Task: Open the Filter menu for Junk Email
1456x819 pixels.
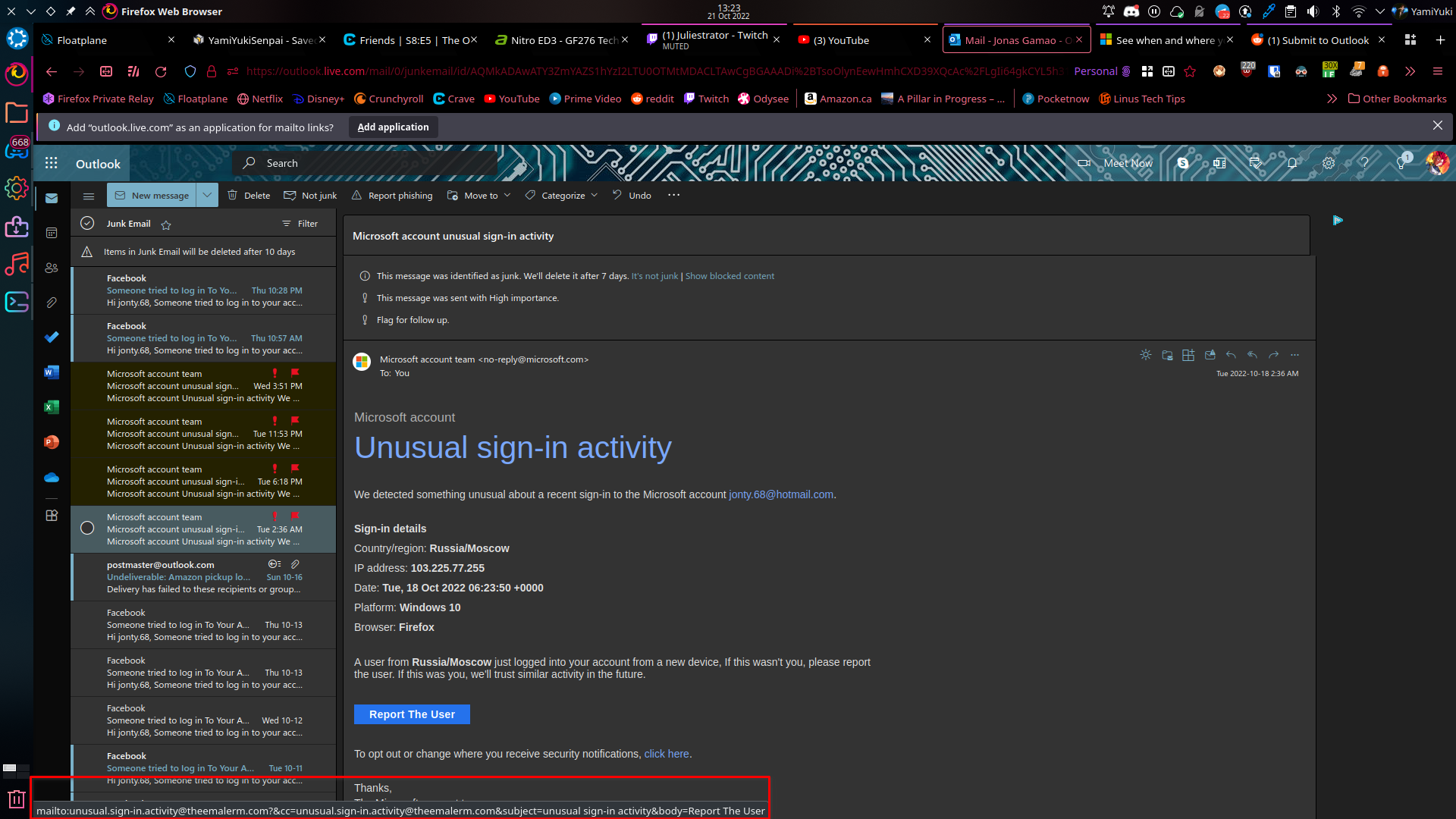Action: click(x=300, y=224)
